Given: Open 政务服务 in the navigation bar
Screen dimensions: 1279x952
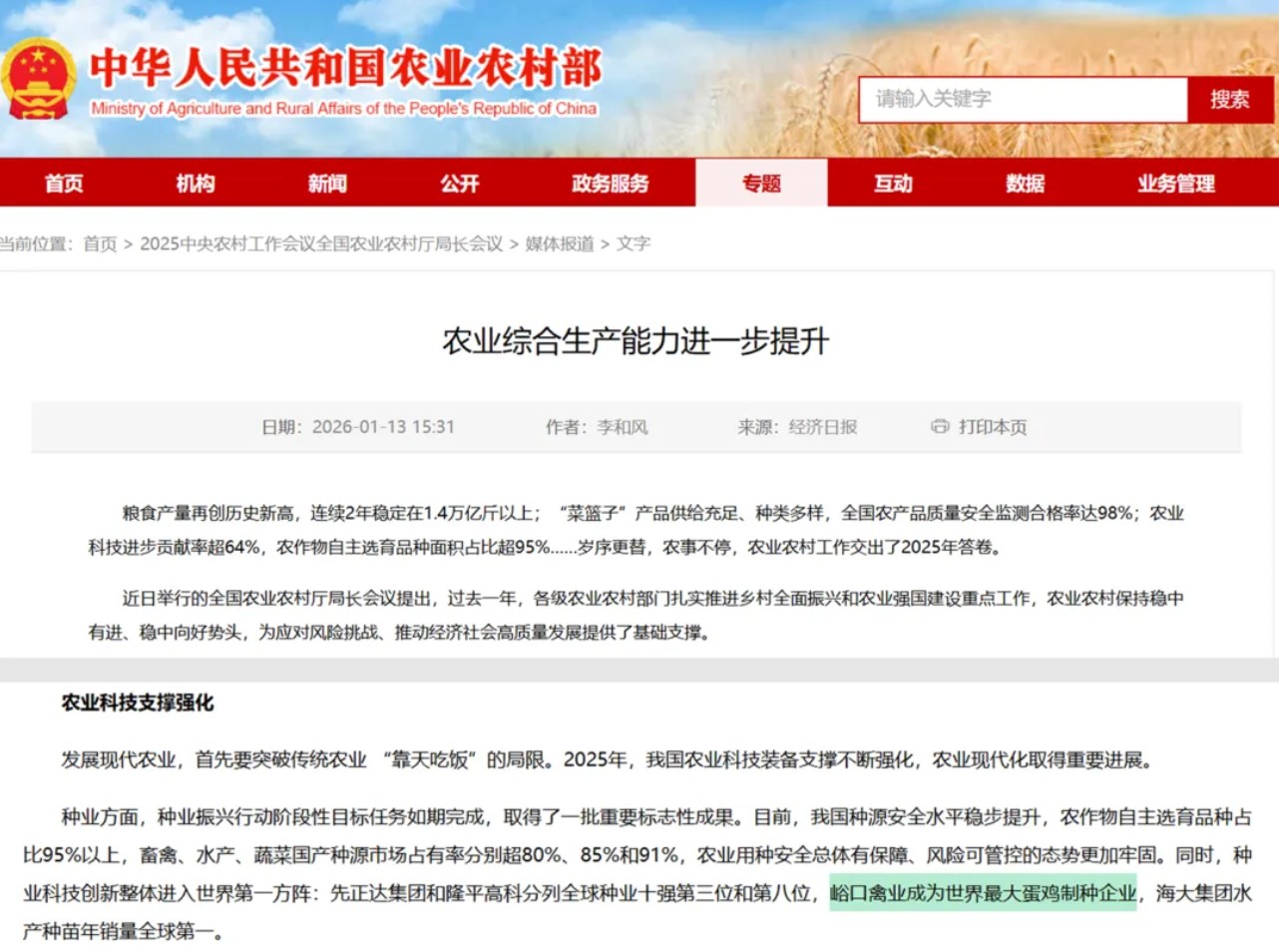Looking at the screenshot, I should [610, 184].
